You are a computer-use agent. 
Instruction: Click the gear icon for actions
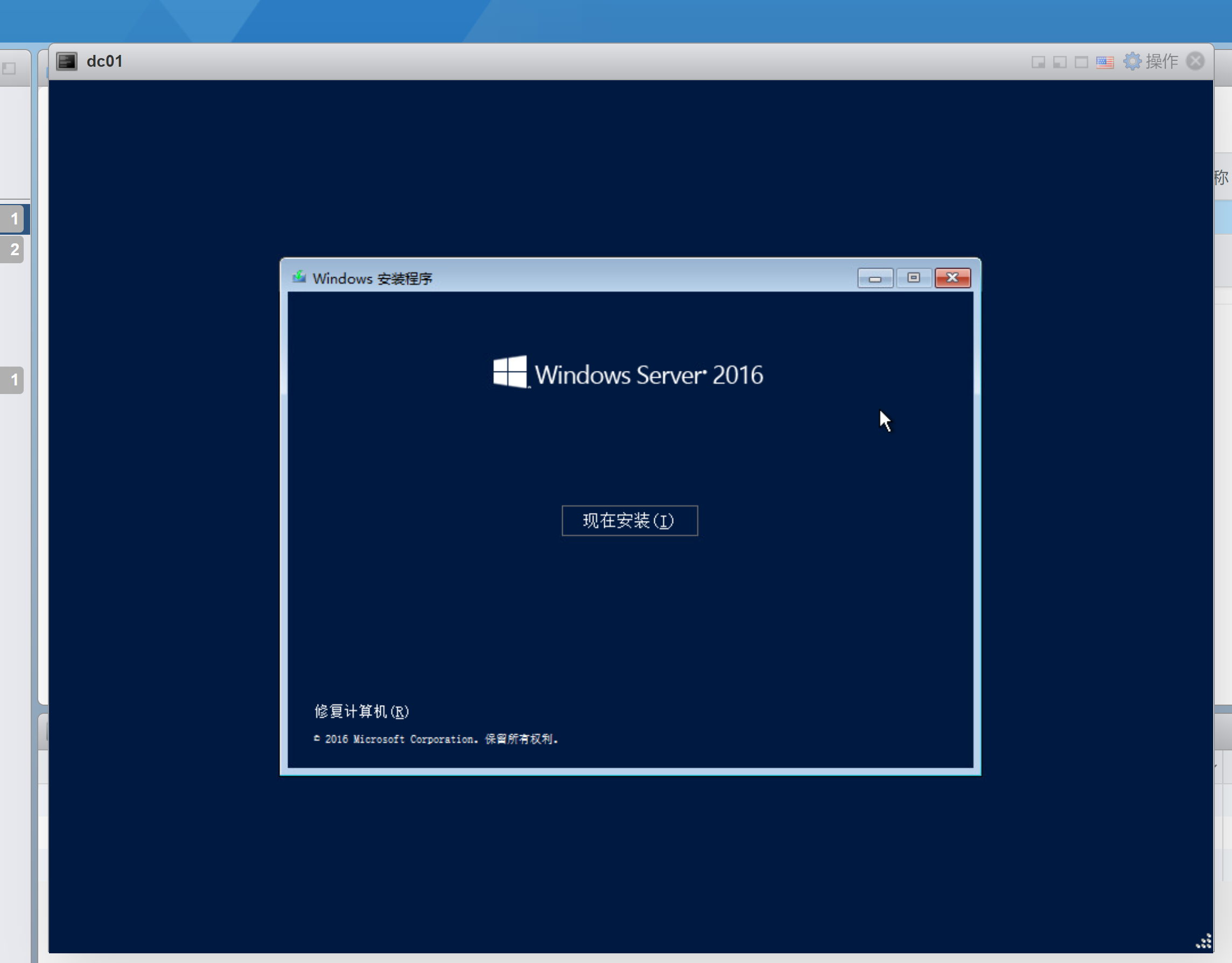point(1132,61)
